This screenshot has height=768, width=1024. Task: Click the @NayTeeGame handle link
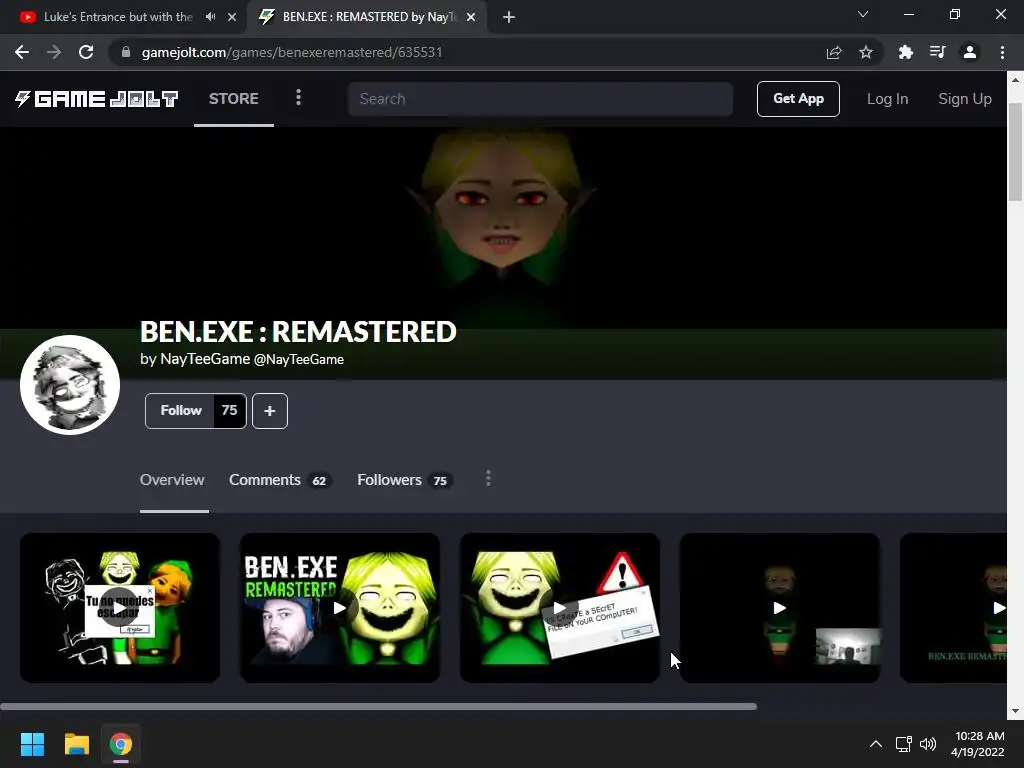pyautogui.click(x=298, y=359)
